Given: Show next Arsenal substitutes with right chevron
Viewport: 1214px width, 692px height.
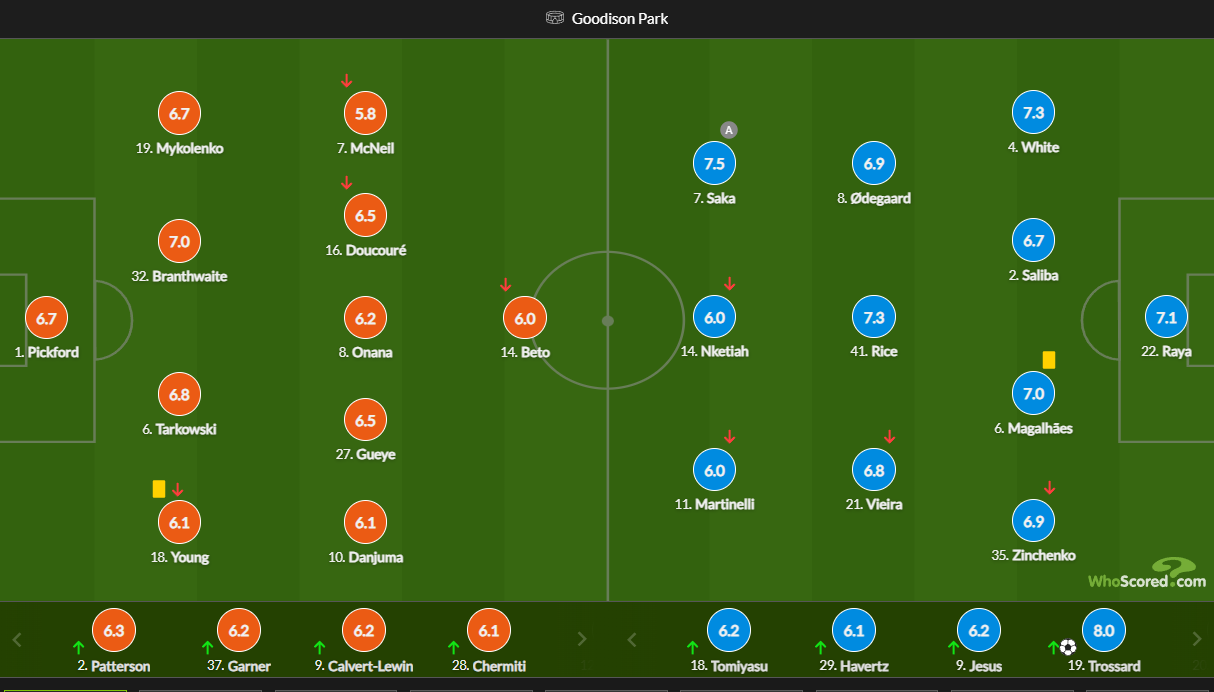Looking at the screenshot, I should [1197, 639].
